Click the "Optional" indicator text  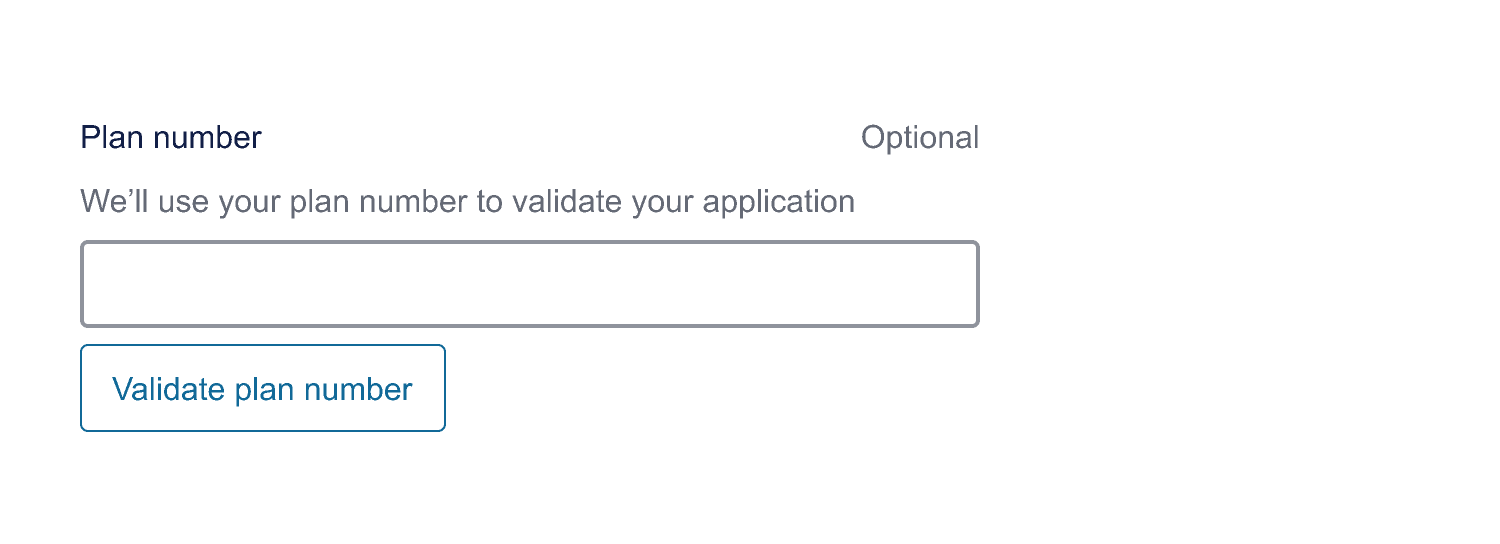tap(919, 137)
